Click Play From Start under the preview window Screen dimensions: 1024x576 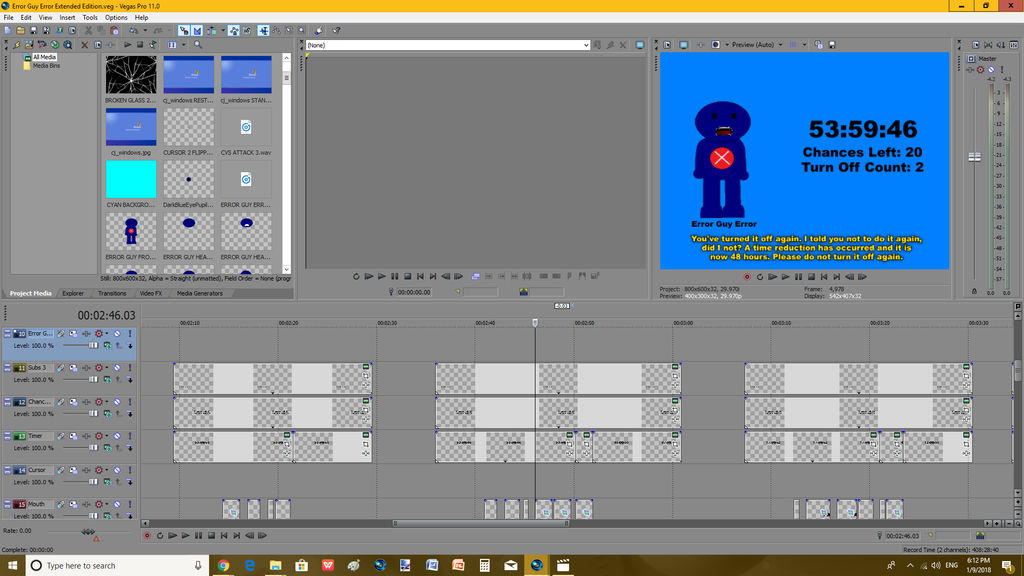772,278
